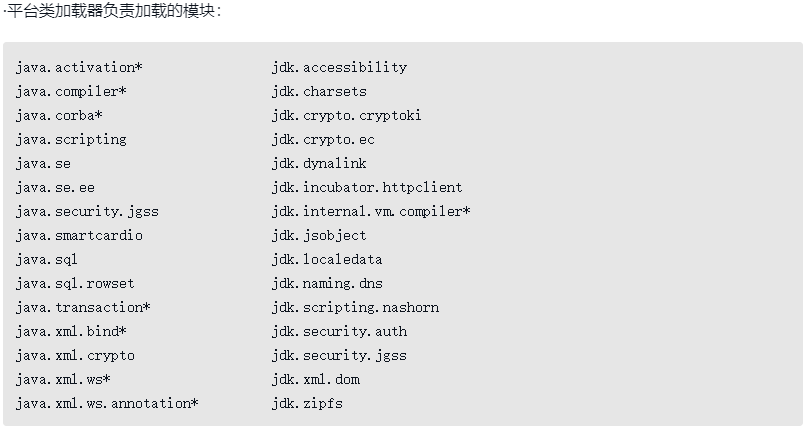The width and height of the screenshot is (807, 432).
Task: Click java.xml.ws.annotation* module name
Action: [107, 403]
